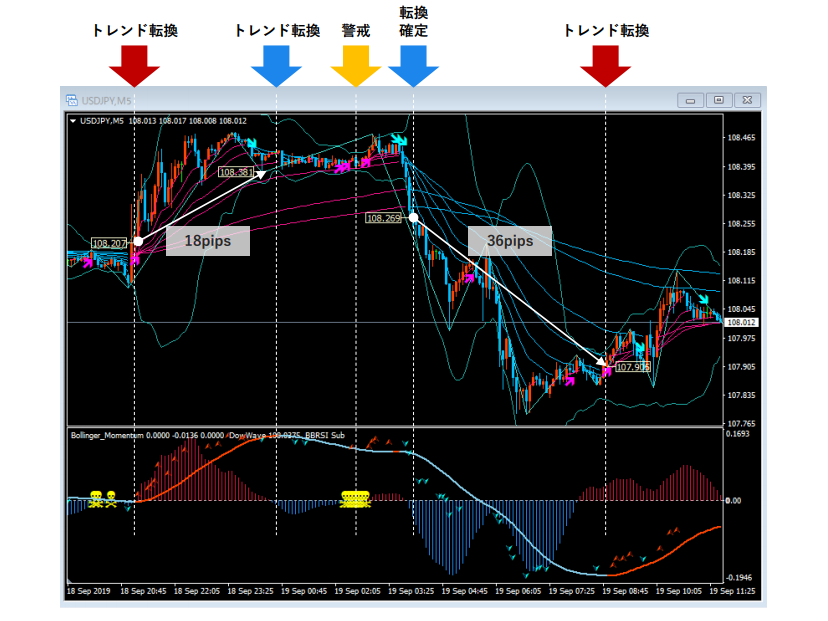The width and height of the screenshot is (828, 621).
Task: Click the rightmost red trend reversal arrow
Action: [605, 67]
